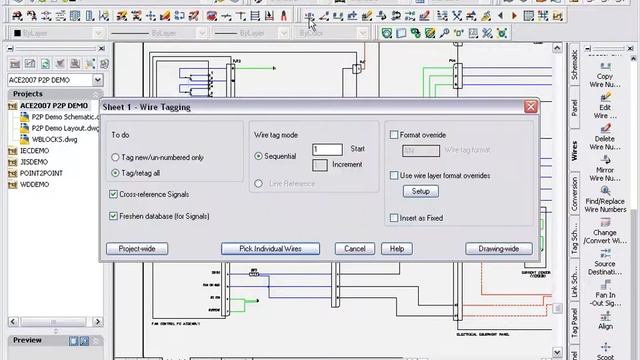Screen dimensions: 640x360
Task: Switch to the Schematic palette tab
Action: coord(575,65)
